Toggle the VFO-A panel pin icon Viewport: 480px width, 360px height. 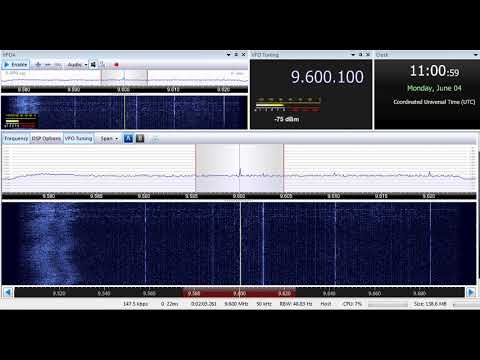tap(236, 54)
